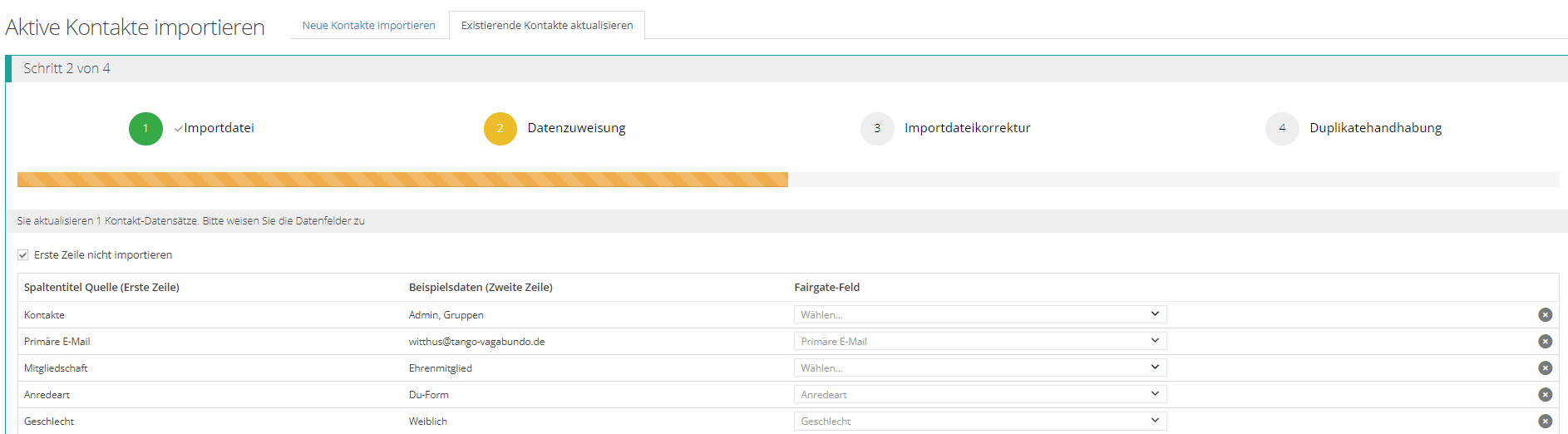Click the step 3 circle icon

coord(876,129)
